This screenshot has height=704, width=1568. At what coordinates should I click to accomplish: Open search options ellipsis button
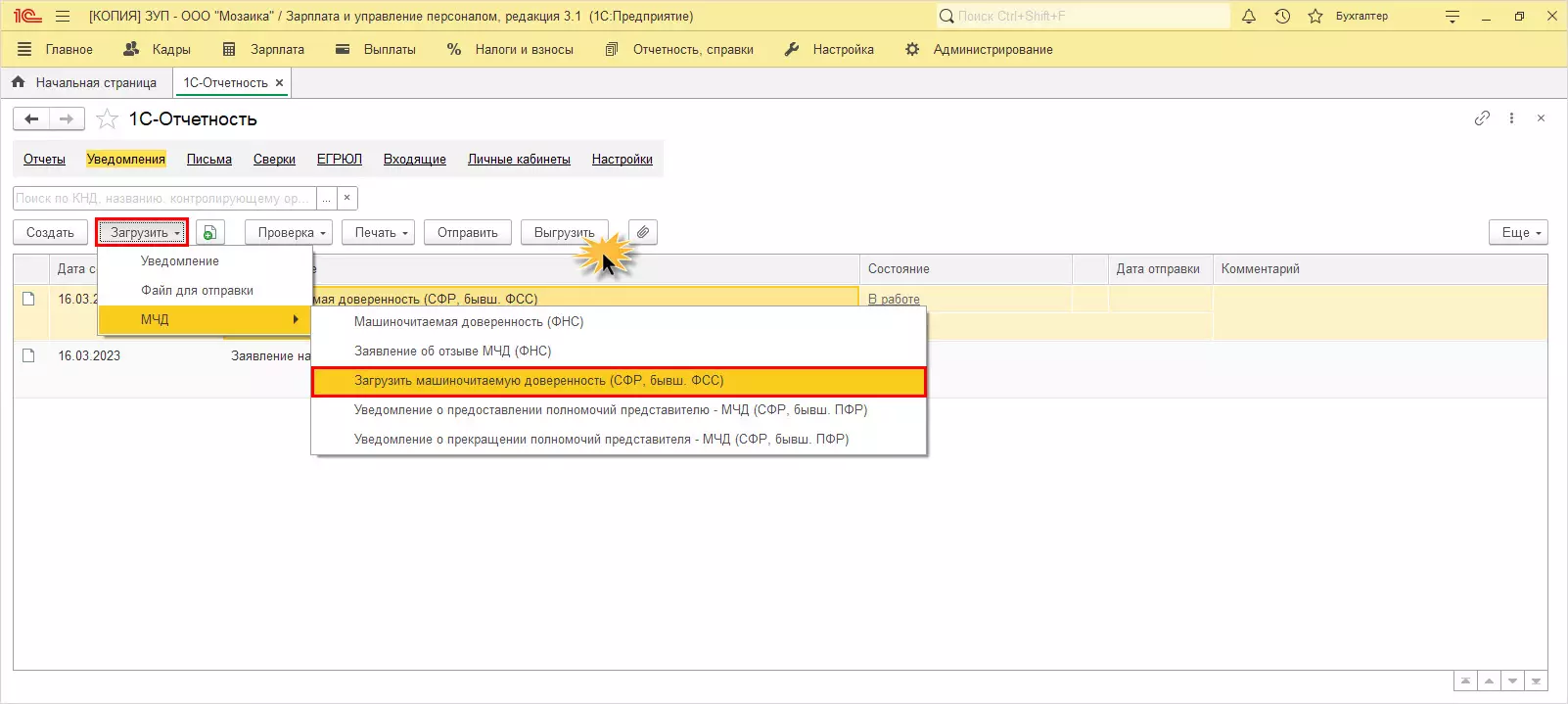pyautogui.click(x=327, y=198)
